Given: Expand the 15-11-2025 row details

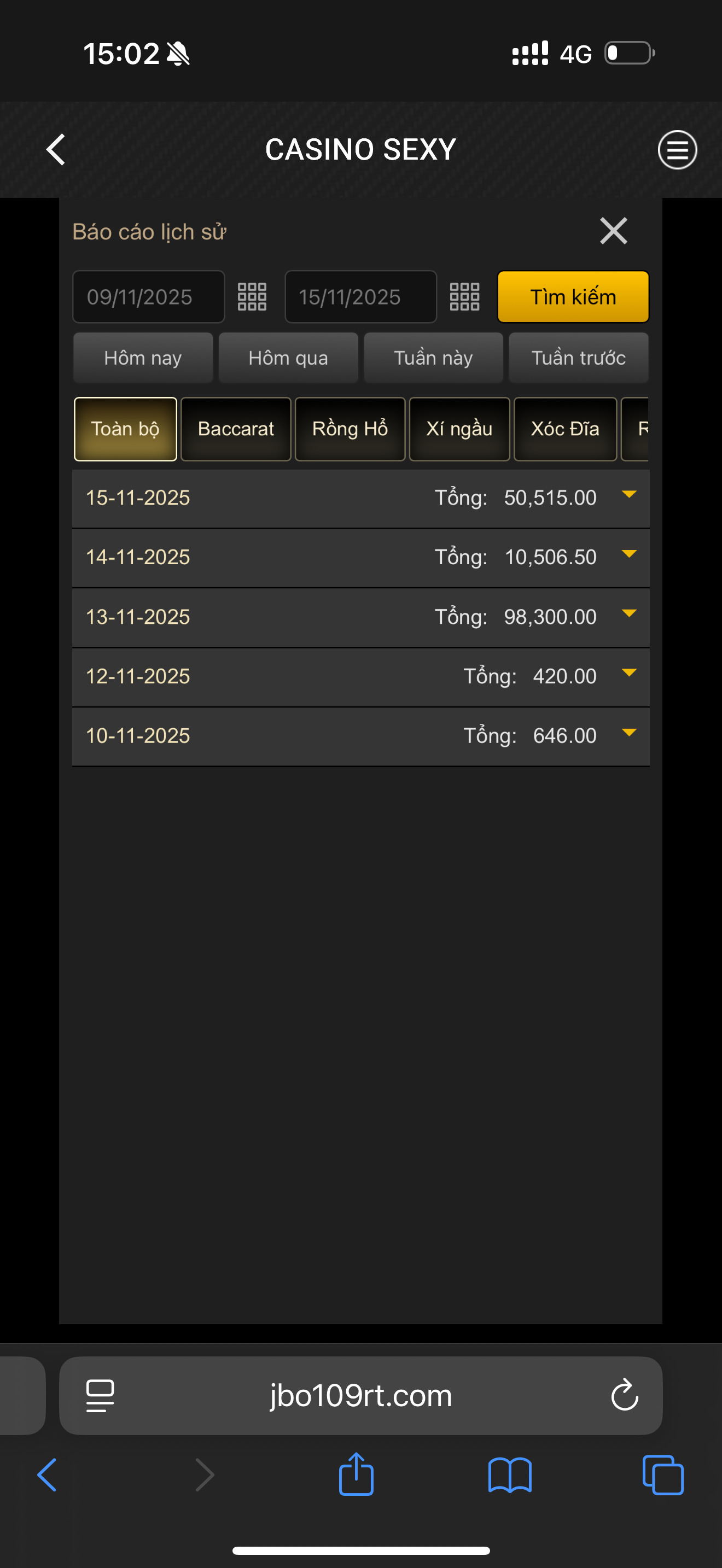Looking at the screenshot, I should point(629,495).
